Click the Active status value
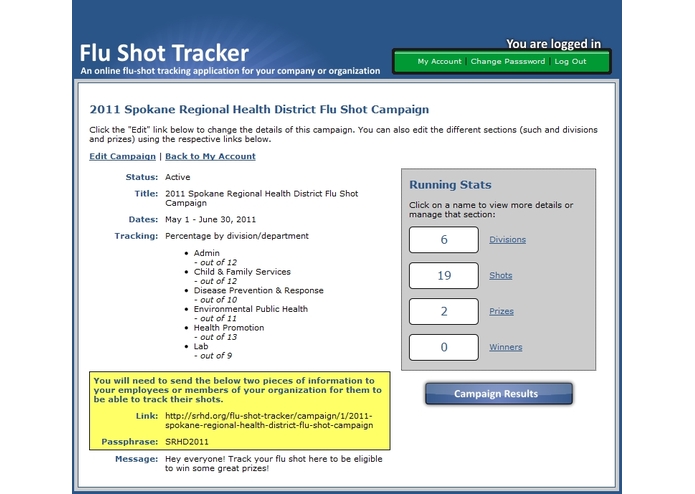Viewport: 695px width, 494px height. (x=177, y=177)
